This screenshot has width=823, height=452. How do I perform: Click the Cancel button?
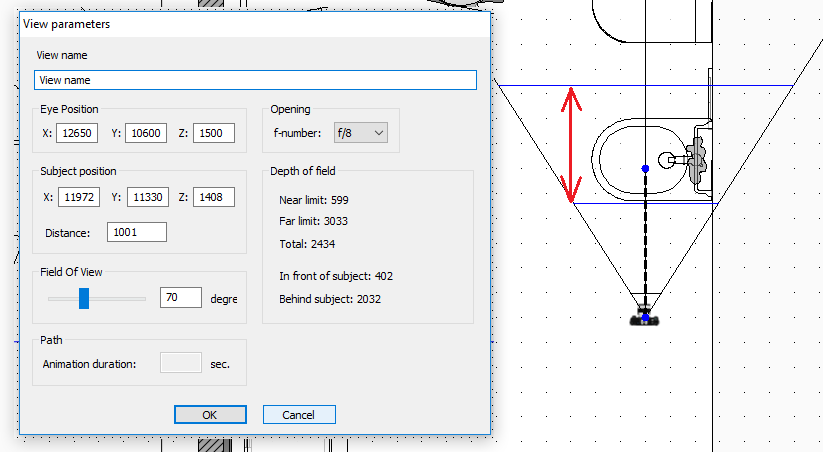point(299,415)
